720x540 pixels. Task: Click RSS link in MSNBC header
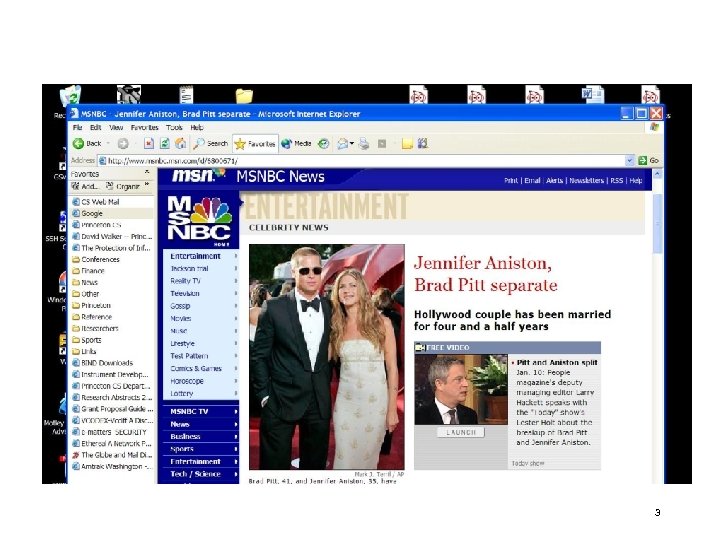(617, 180)
